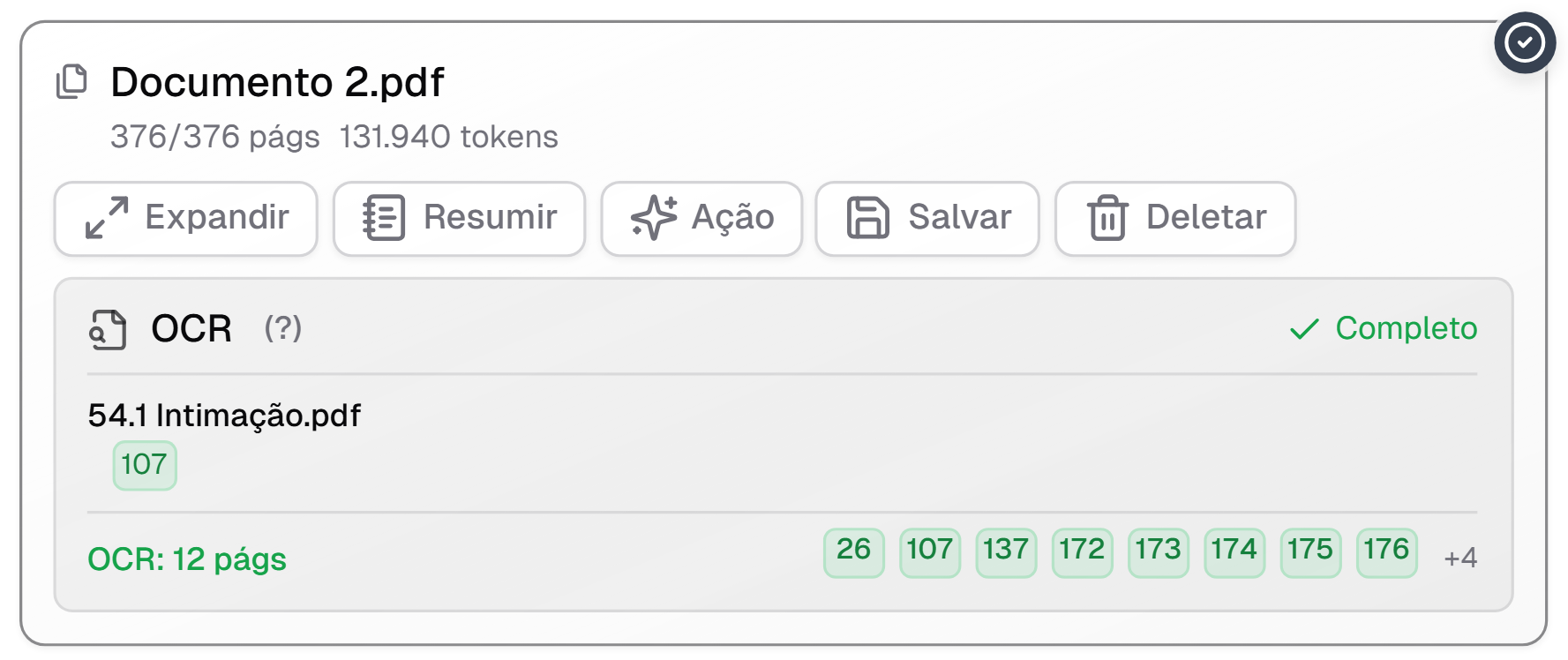The height and width of the screenshot is (660, 1568).
Task: Expand the +4 more pages indicator
Action: [1460, 558]
